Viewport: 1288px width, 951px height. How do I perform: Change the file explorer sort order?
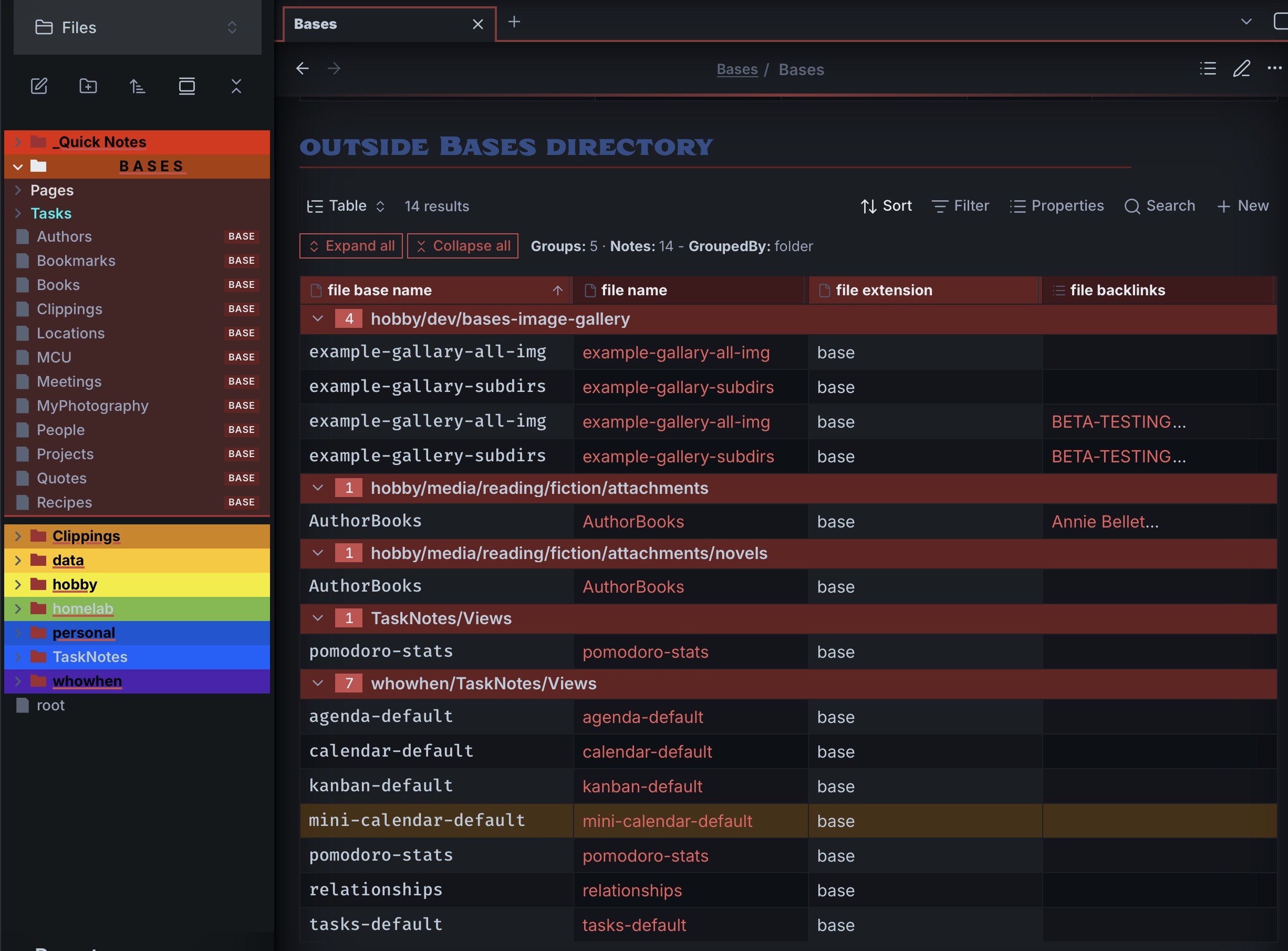(x=137, y=86)
